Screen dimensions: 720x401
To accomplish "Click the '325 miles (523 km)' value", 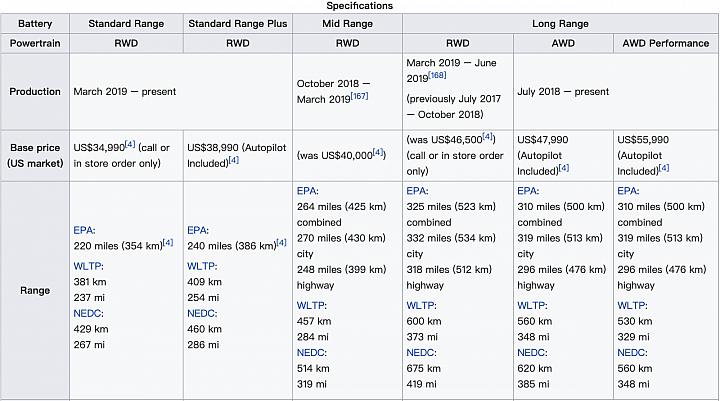I will click(x=451, y=207).
